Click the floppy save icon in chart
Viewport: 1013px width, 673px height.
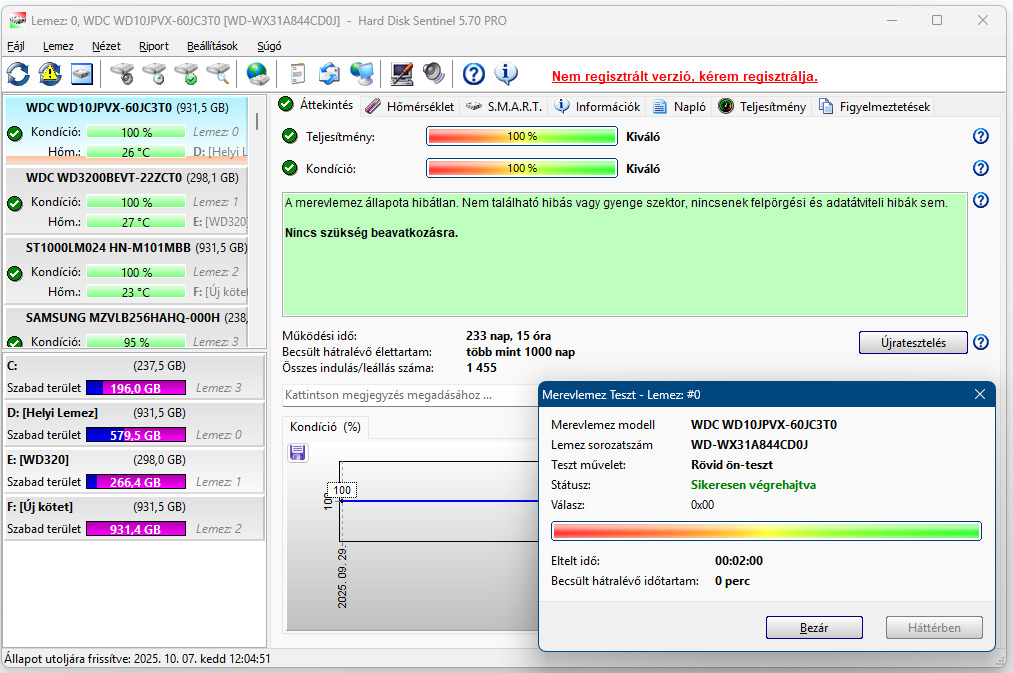(x=298, y=453)
